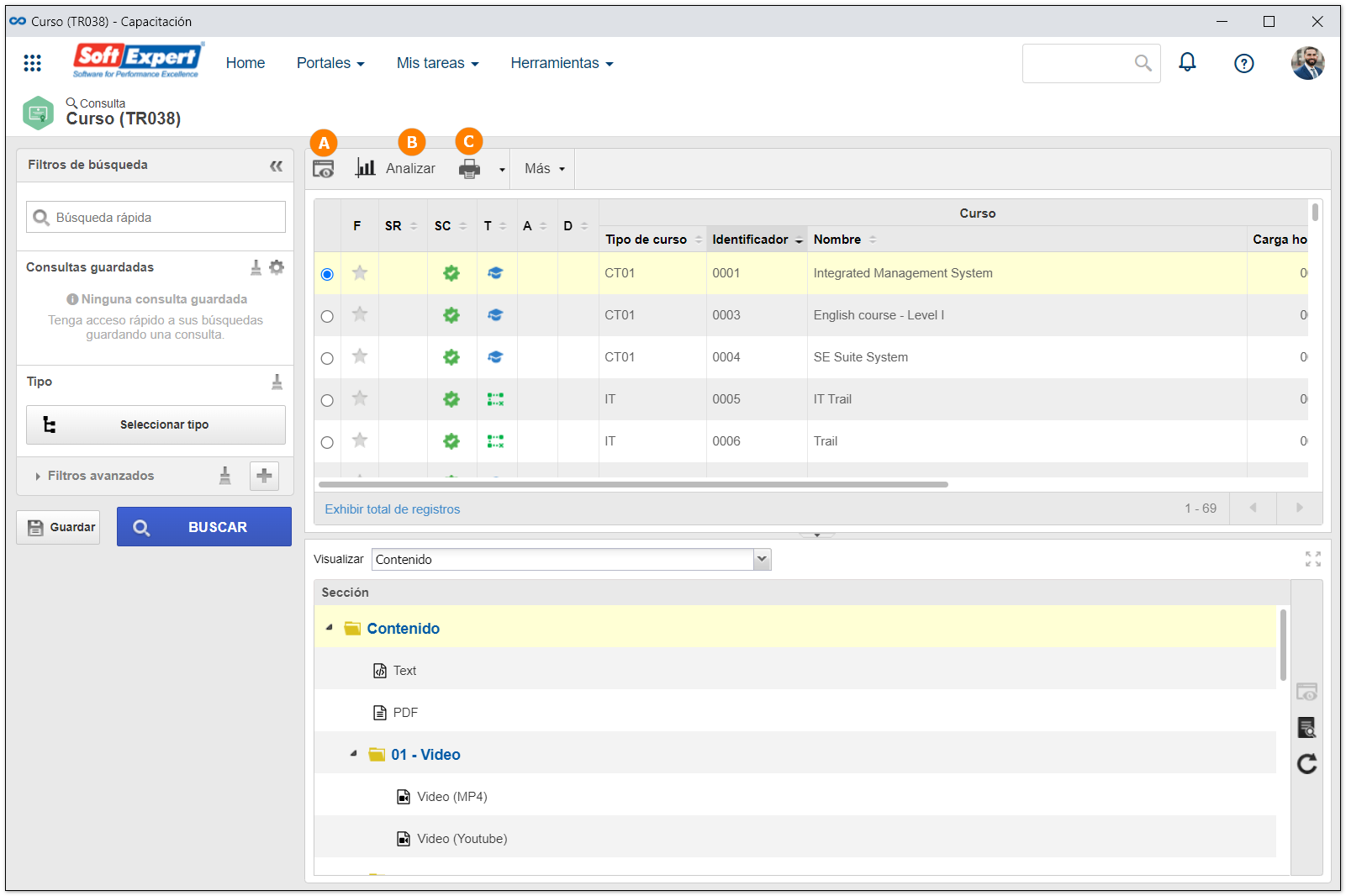This screenshot has height=896, width=1346.
Task: Click the SoftExpert logo
Action: point(138,61)
